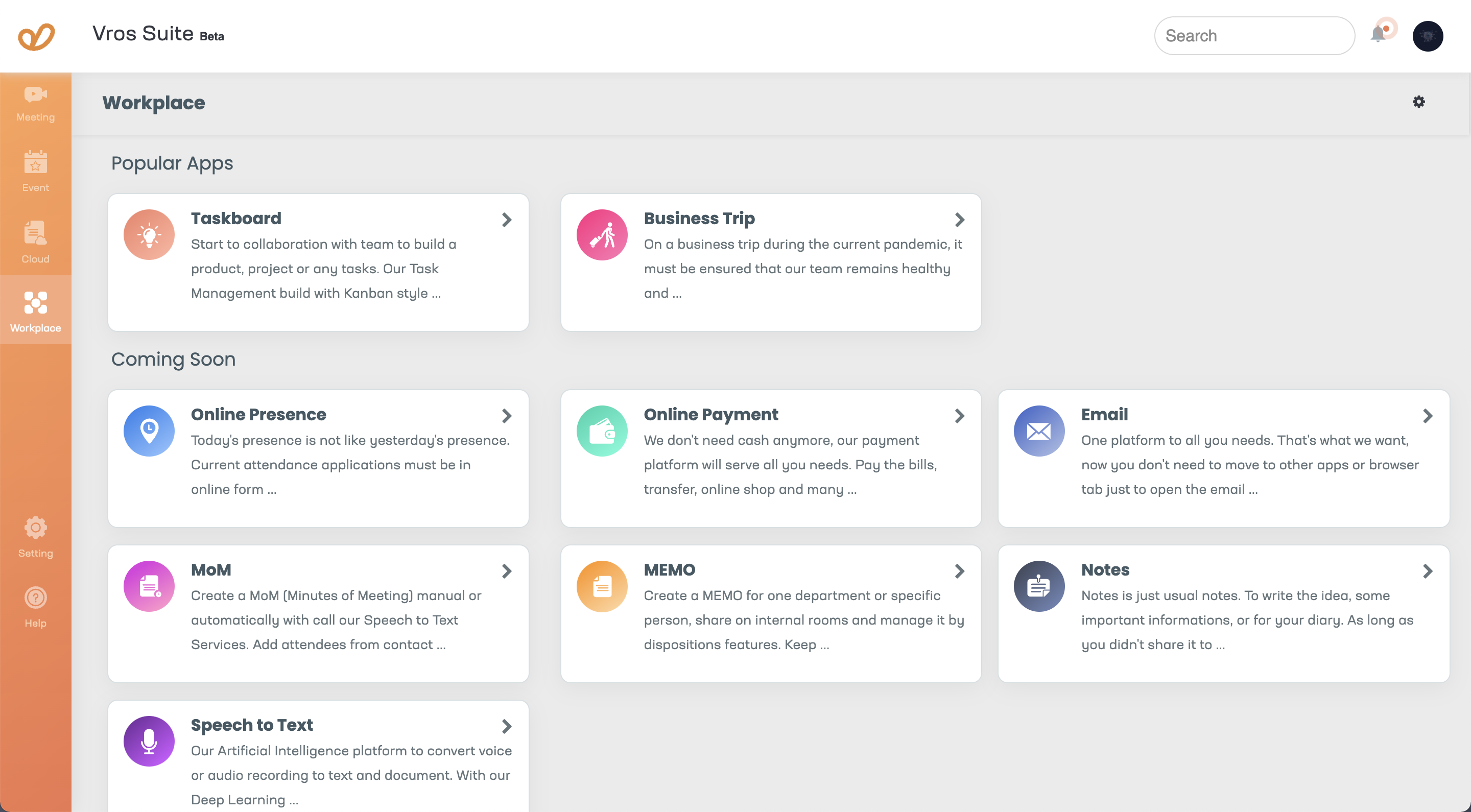The width and height of the screenshot is (1471, 812).
Task: Click the Vros Suite Beta title
Action: (158, 34)
